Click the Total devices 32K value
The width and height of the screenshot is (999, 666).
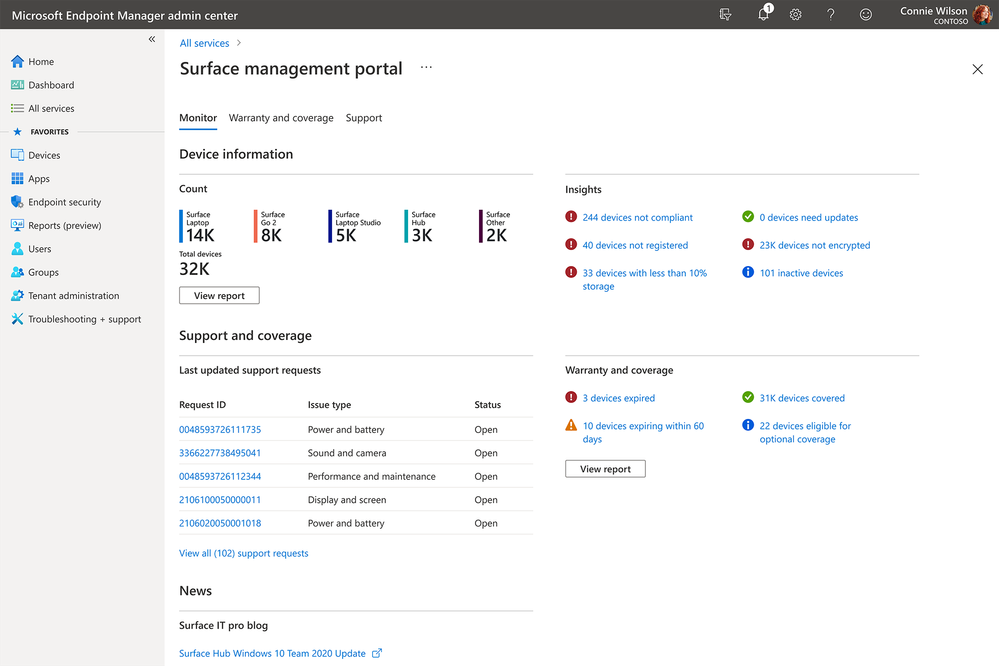194,269
